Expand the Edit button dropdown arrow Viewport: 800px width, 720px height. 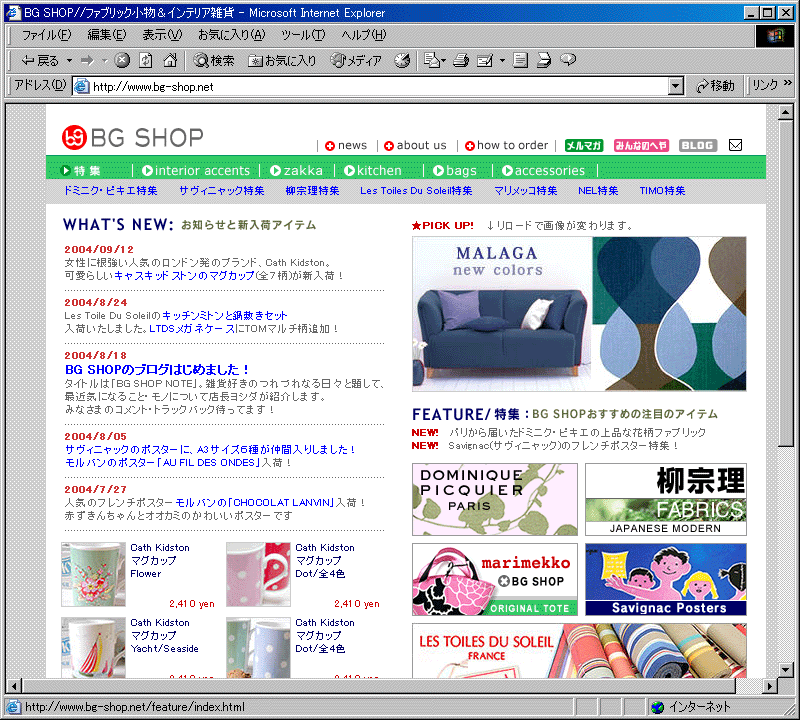point(503,61)
